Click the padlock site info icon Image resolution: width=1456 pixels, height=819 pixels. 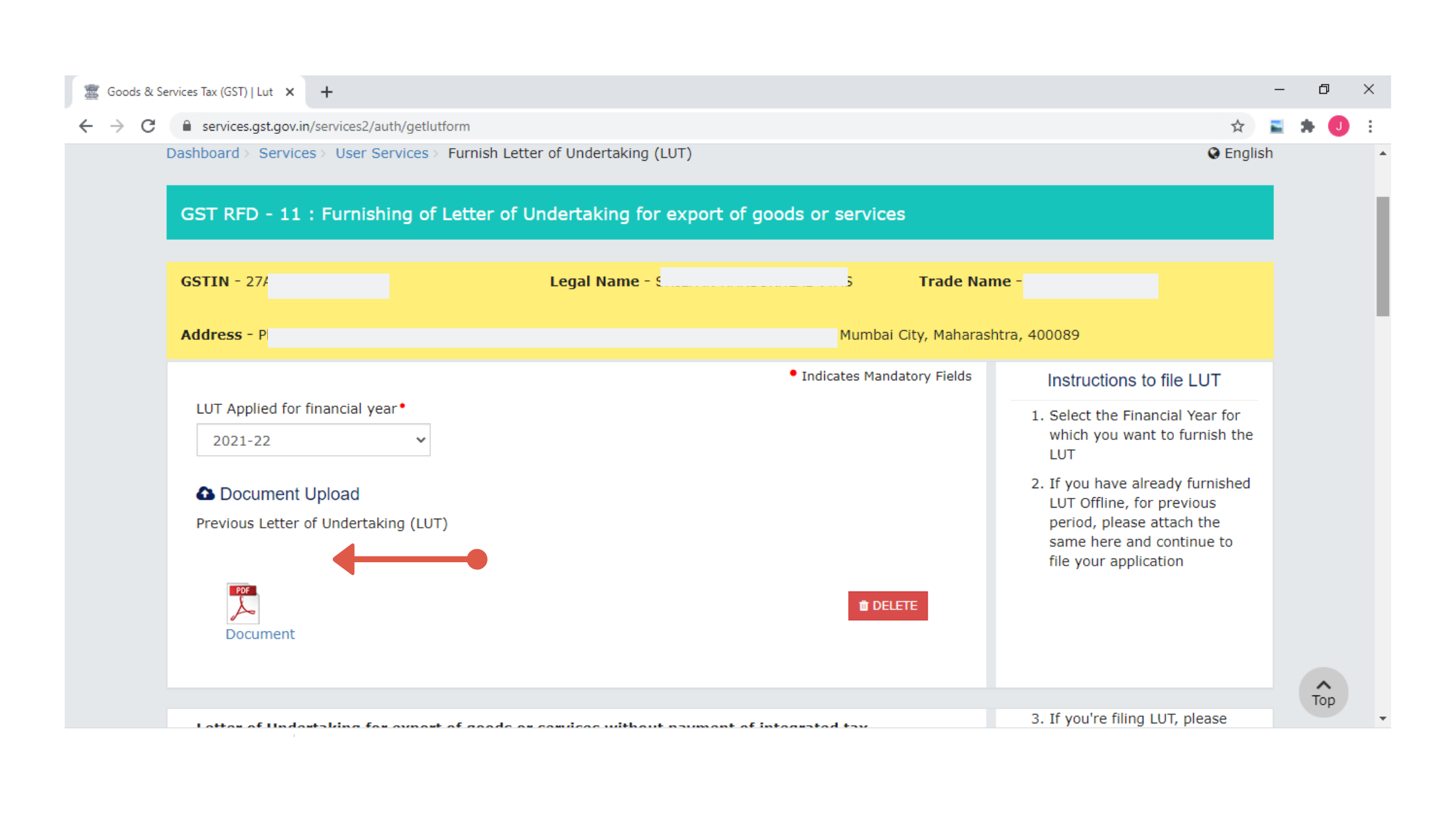[187, 126]
